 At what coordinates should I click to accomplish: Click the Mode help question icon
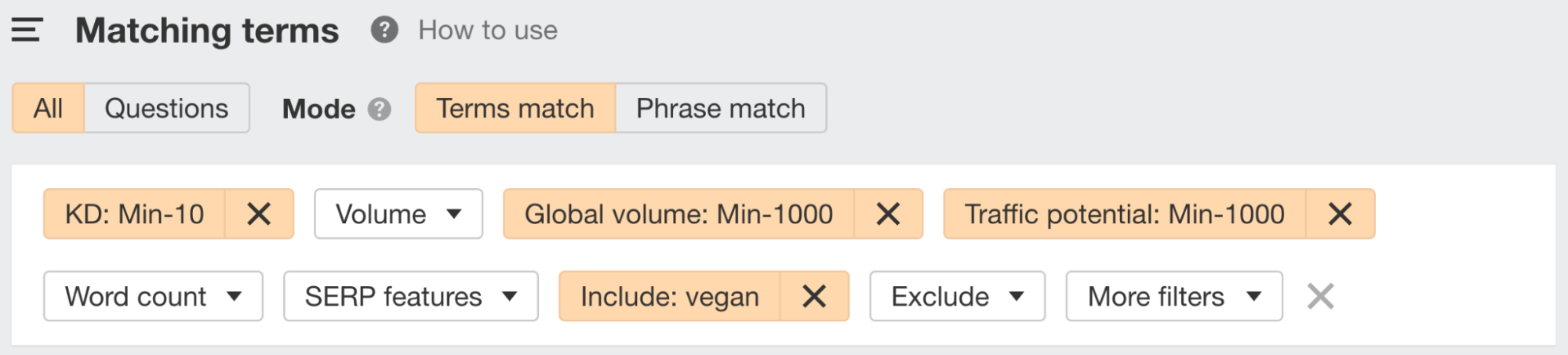pos(380,109)
